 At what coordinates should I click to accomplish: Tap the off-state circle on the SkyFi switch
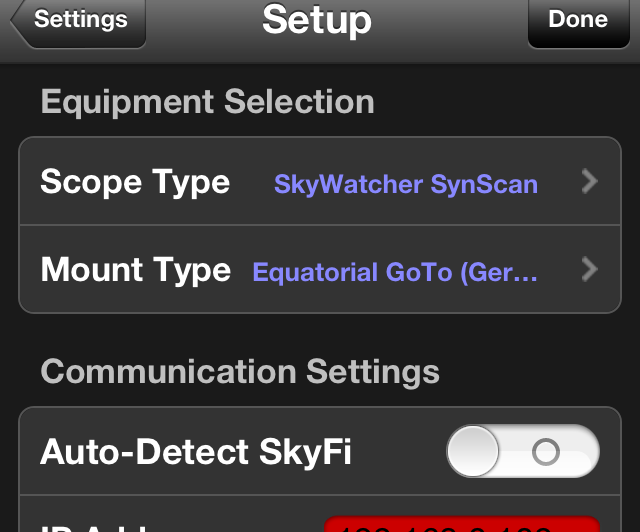coord(546,453)
